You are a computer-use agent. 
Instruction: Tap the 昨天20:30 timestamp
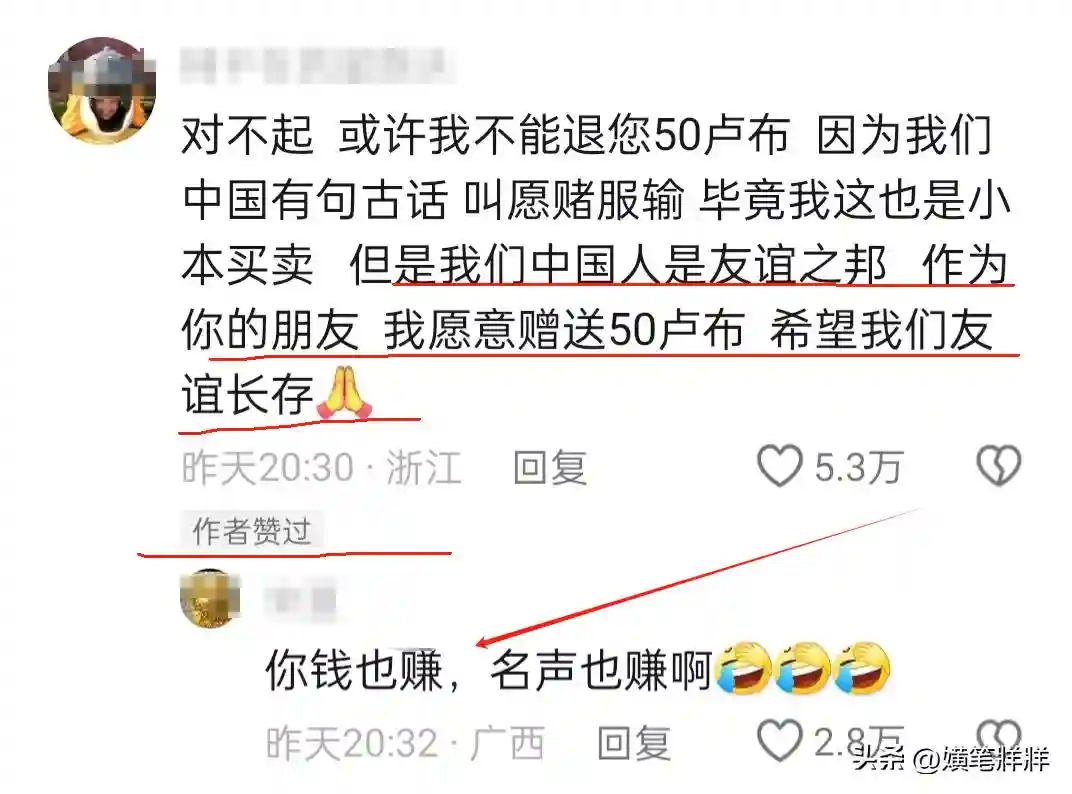tap(268, 468)
